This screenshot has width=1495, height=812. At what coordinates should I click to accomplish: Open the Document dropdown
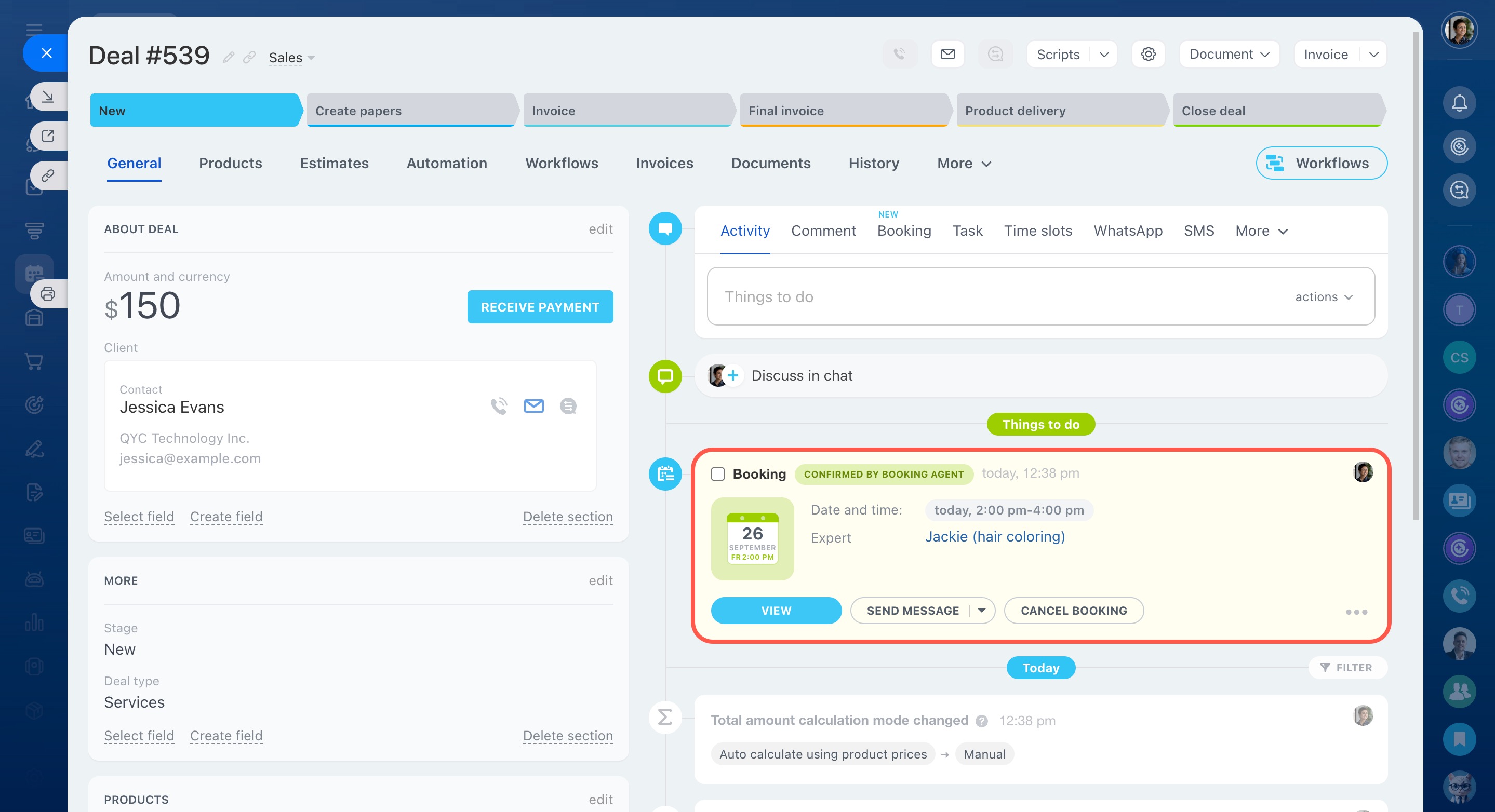pos(1229,54)
